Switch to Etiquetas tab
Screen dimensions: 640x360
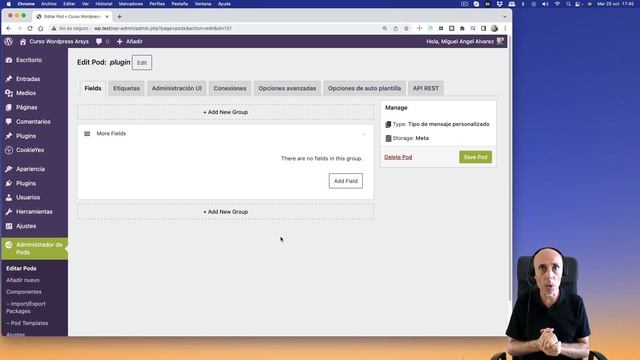pyautogui.click(x=127, y=88)
